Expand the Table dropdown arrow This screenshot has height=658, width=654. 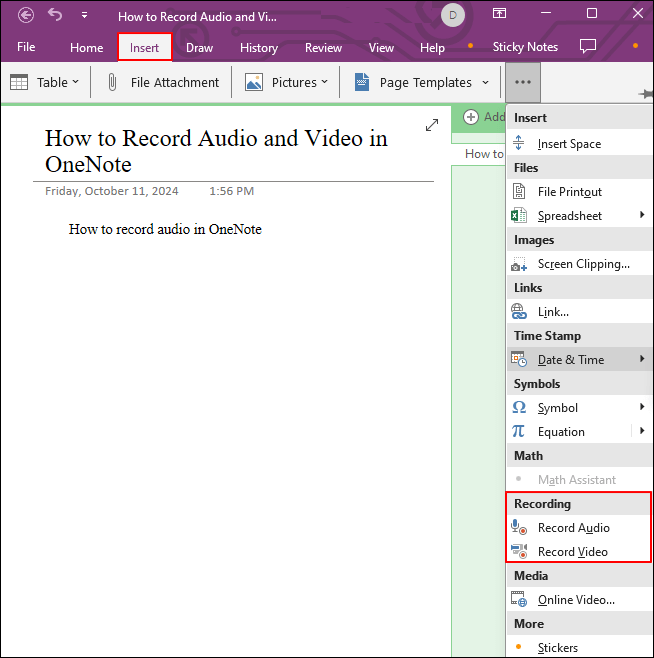click(76, 82)
